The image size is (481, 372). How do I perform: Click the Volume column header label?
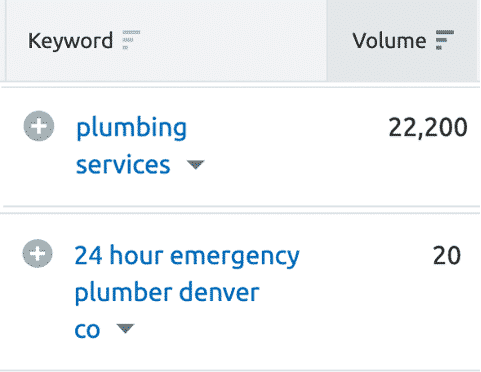coord(389,41)
